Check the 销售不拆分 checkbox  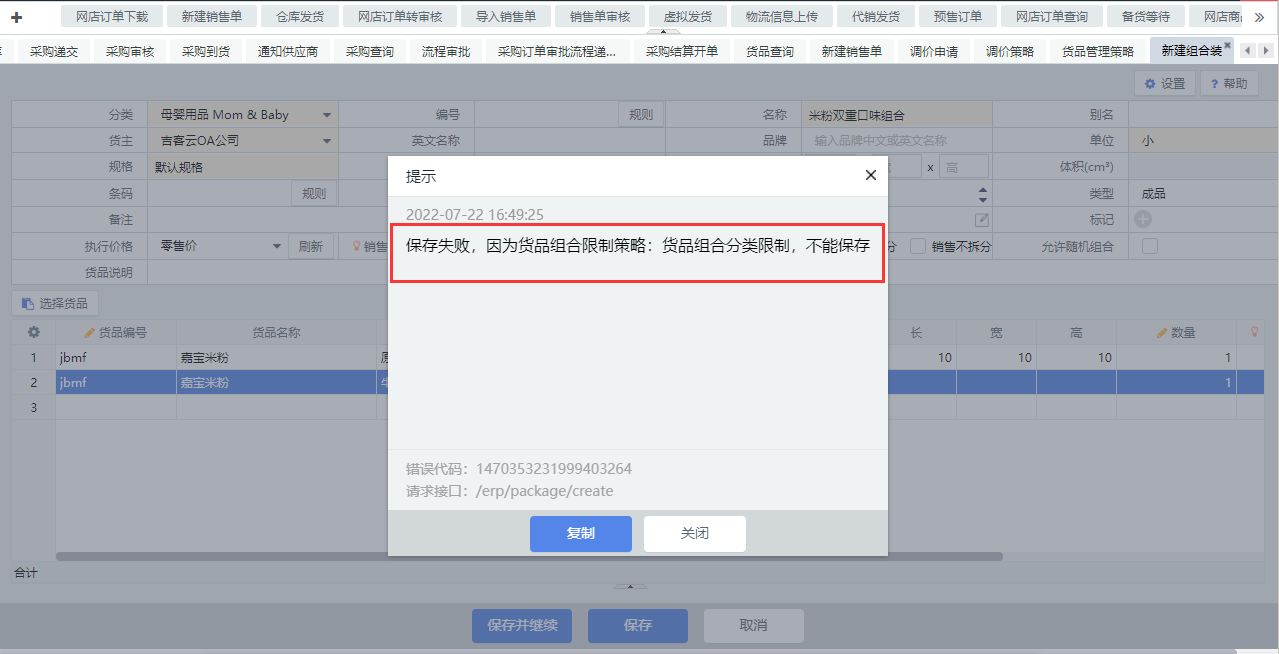[x=917, y=246]
